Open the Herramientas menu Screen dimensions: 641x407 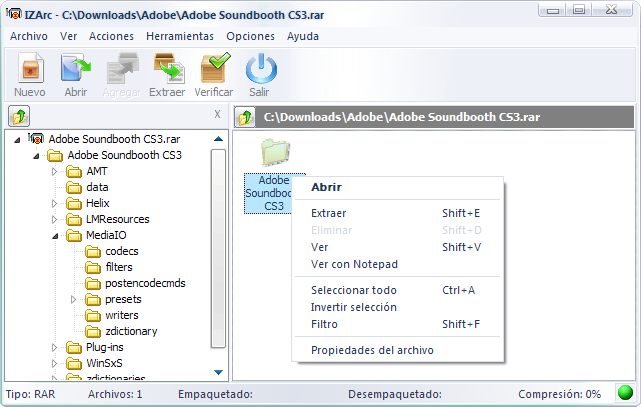[179, 36]
